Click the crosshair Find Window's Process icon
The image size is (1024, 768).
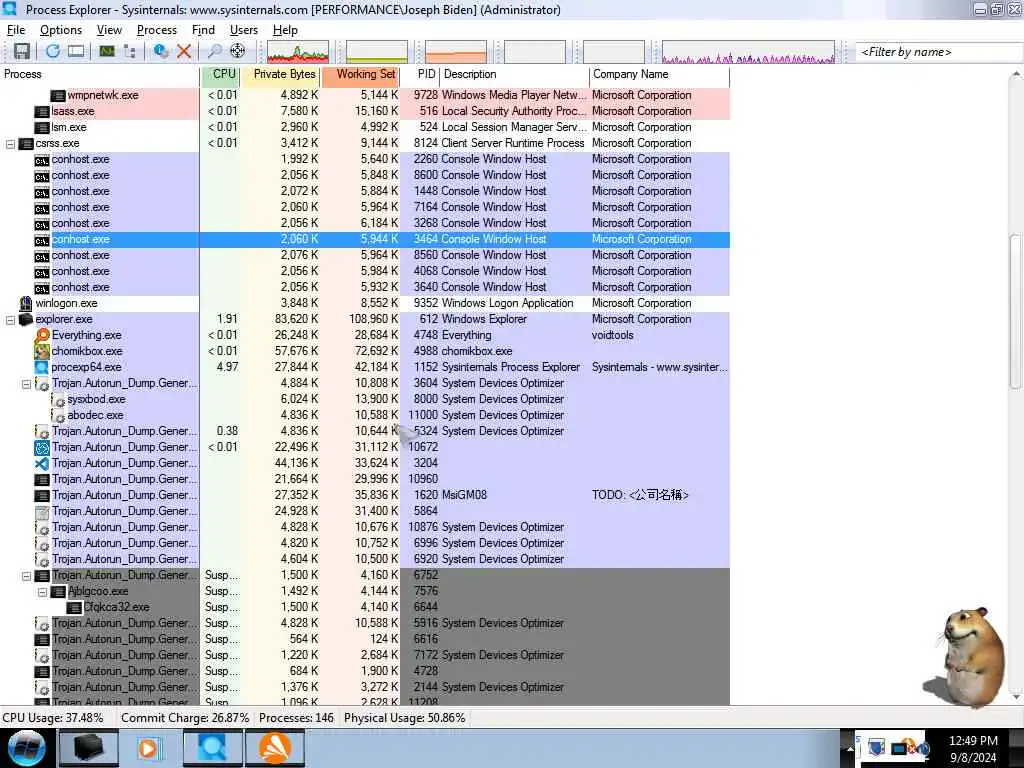(x=237, y=51)
